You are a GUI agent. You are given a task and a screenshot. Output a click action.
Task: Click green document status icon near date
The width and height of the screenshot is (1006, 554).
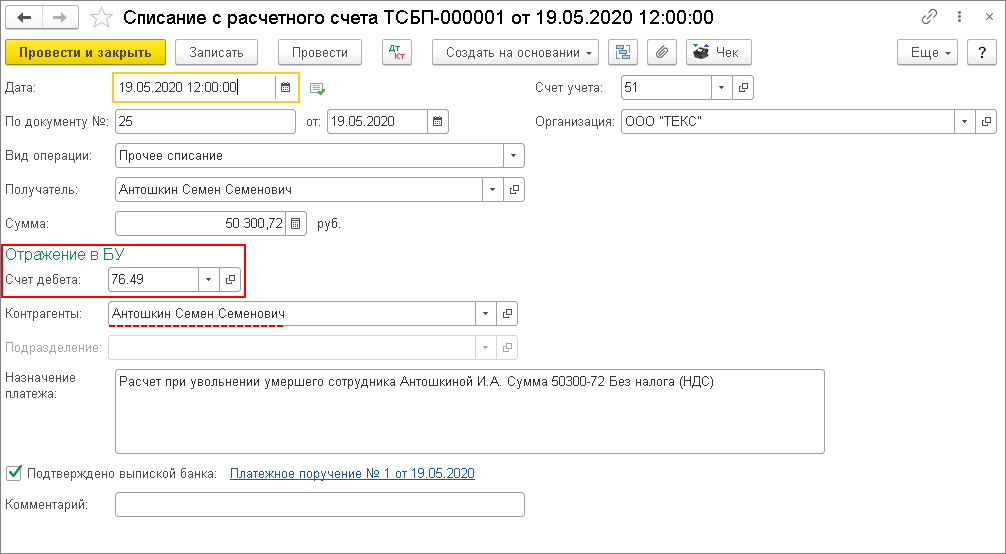(318, 89)
